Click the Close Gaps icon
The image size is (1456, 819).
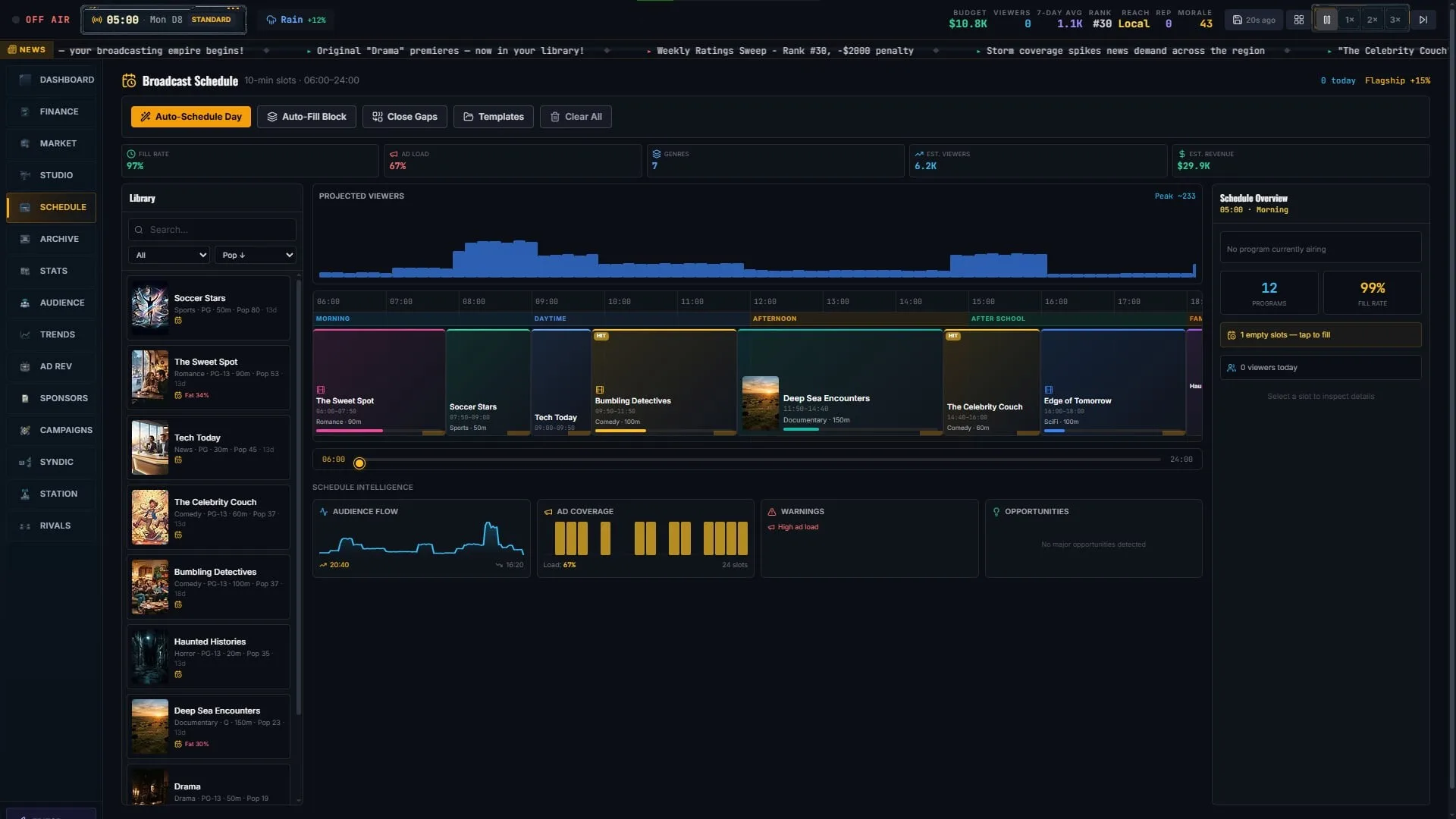(378, 117)
